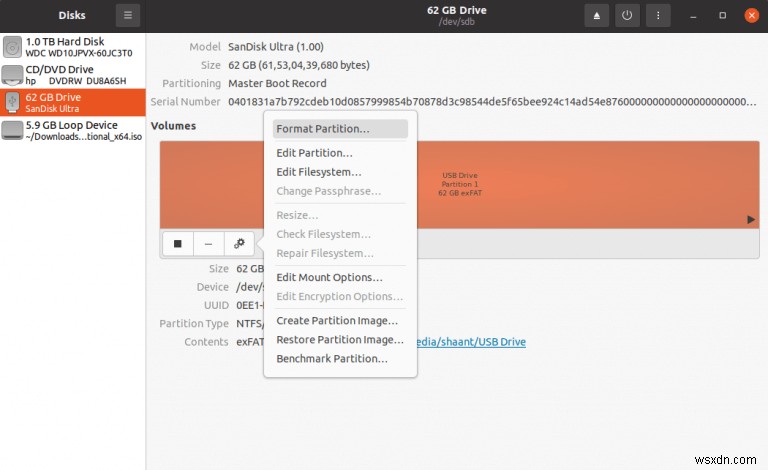Open the drive options kebab menu
The image size is (768, 470).
pos(658,16)
